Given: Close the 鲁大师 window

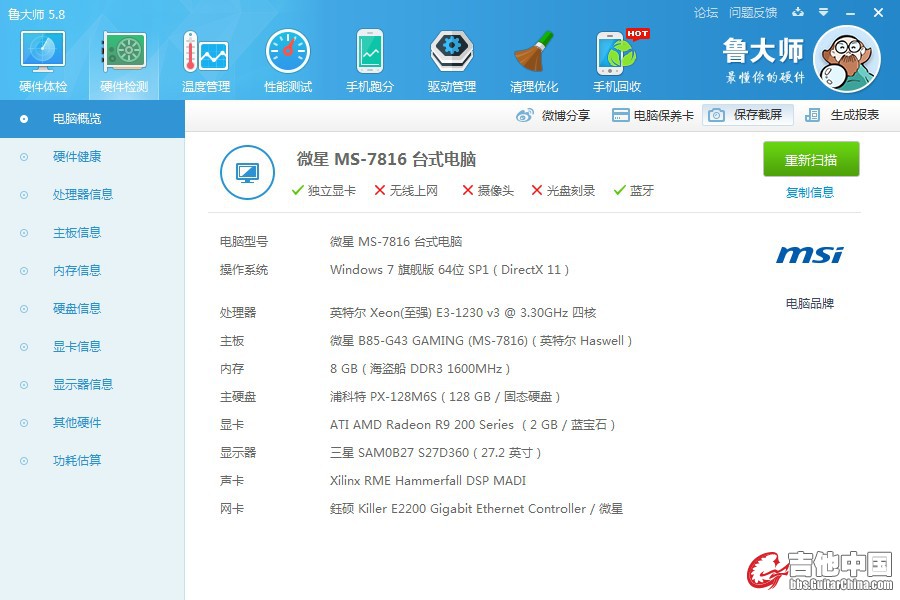Looking at the screenshot, I should click(878, 13).
